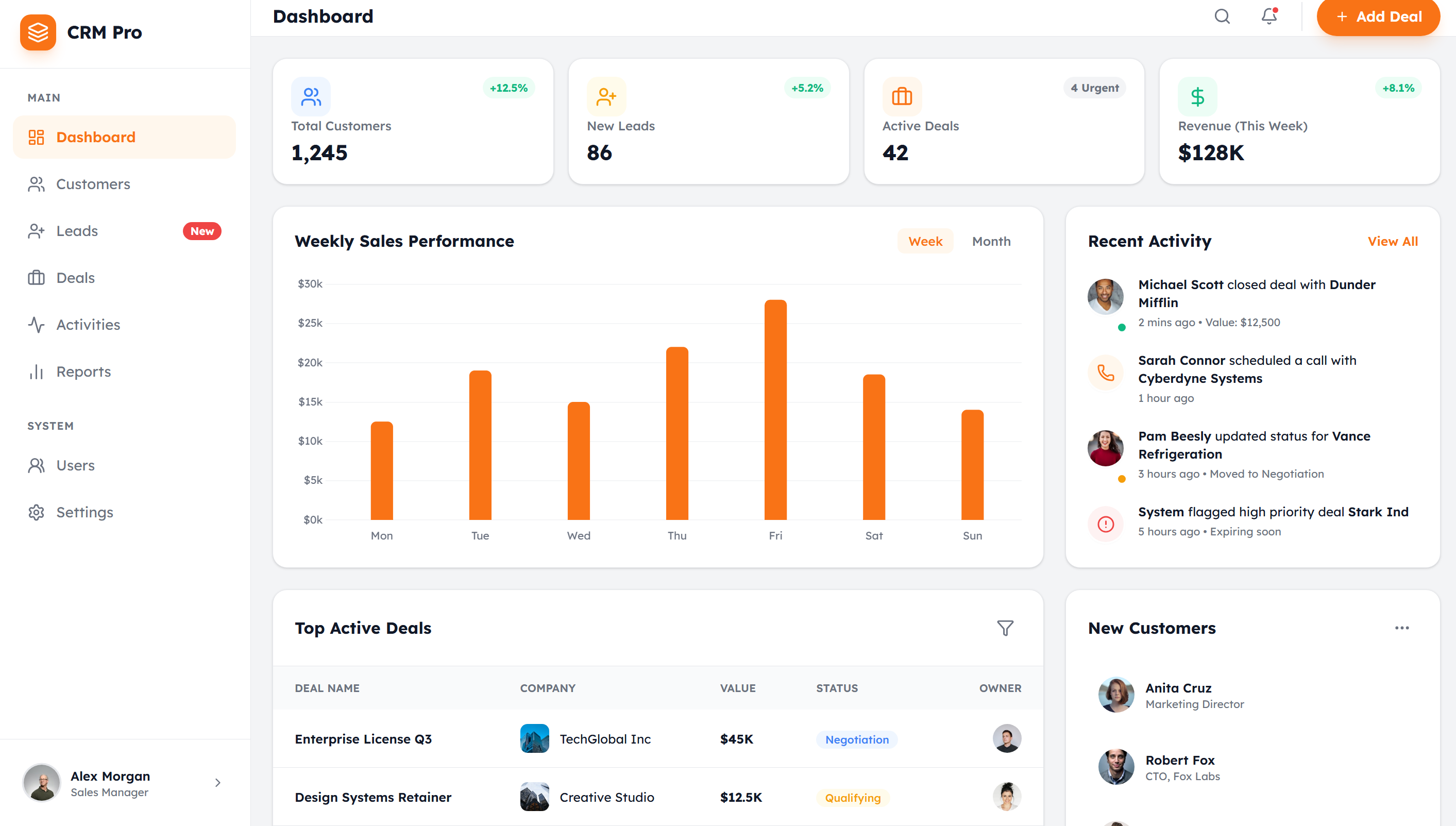Viewport: 1456px width, 826px height.
Task: Click the phone icon beside Sarah Connor activity
Action: [1105, 373]
